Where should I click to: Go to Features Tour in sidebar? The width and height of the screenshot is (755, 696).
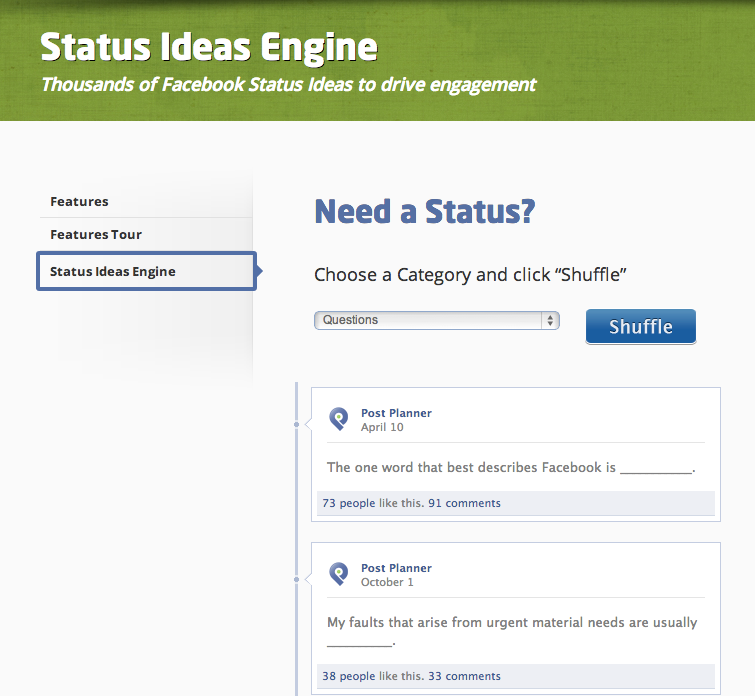[x=96, y=234]
